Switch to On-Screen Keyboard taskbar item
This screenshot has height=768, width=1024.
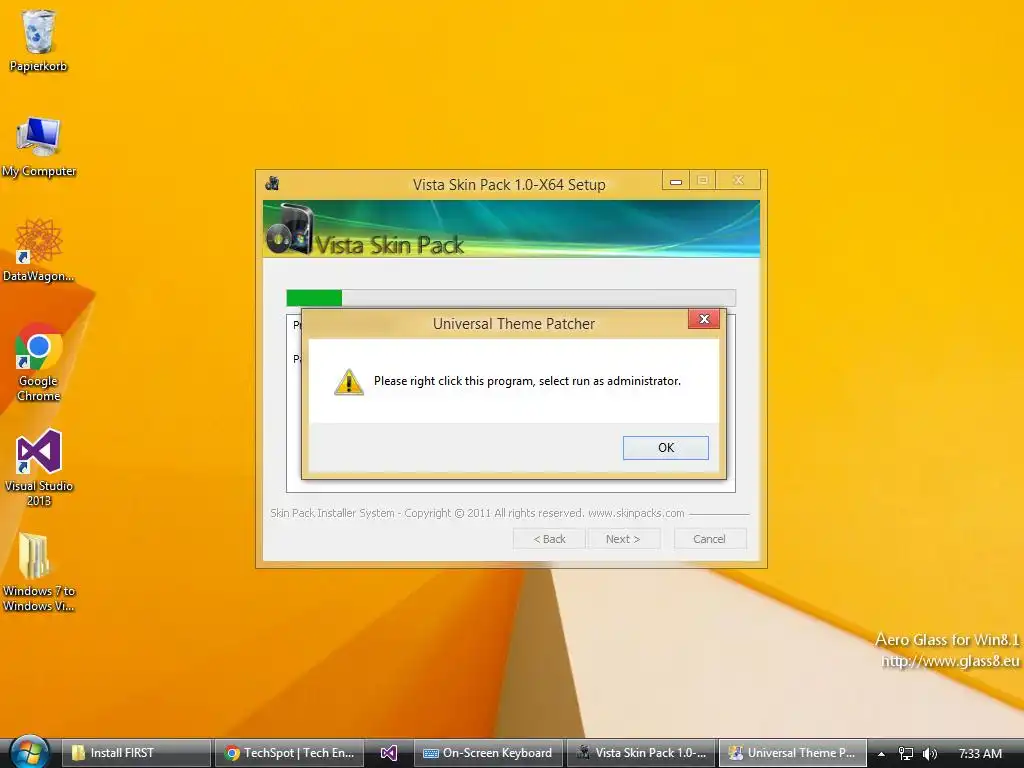[x=488, y=753]
